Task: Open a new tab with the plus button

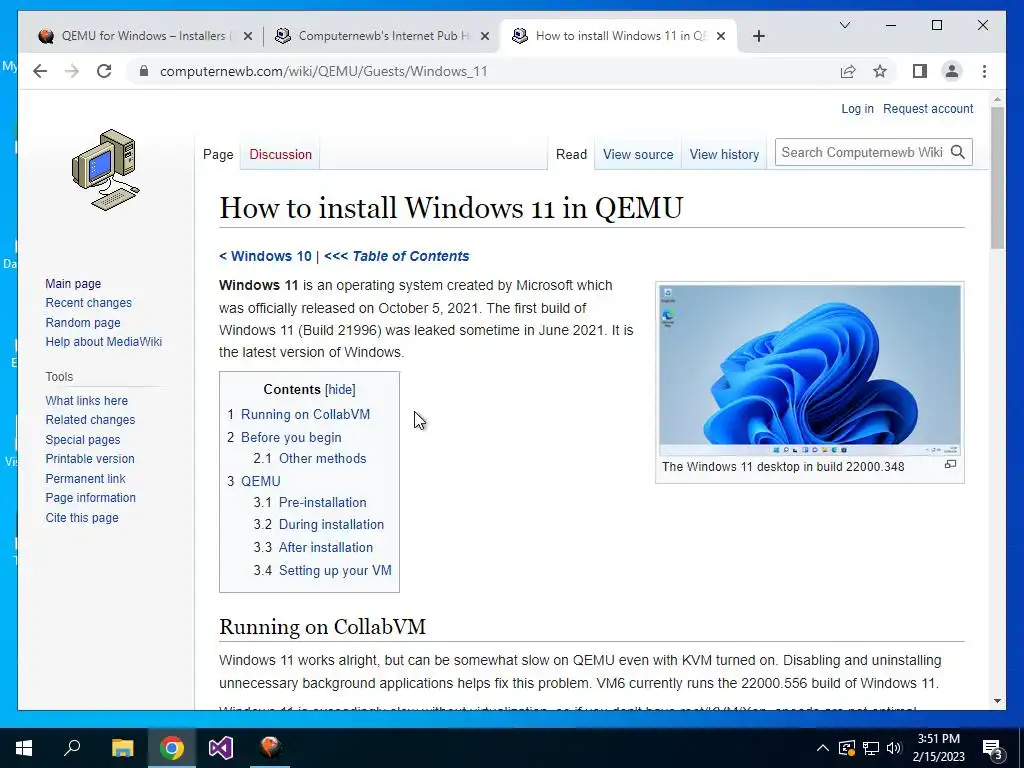Action: (758, 36)
